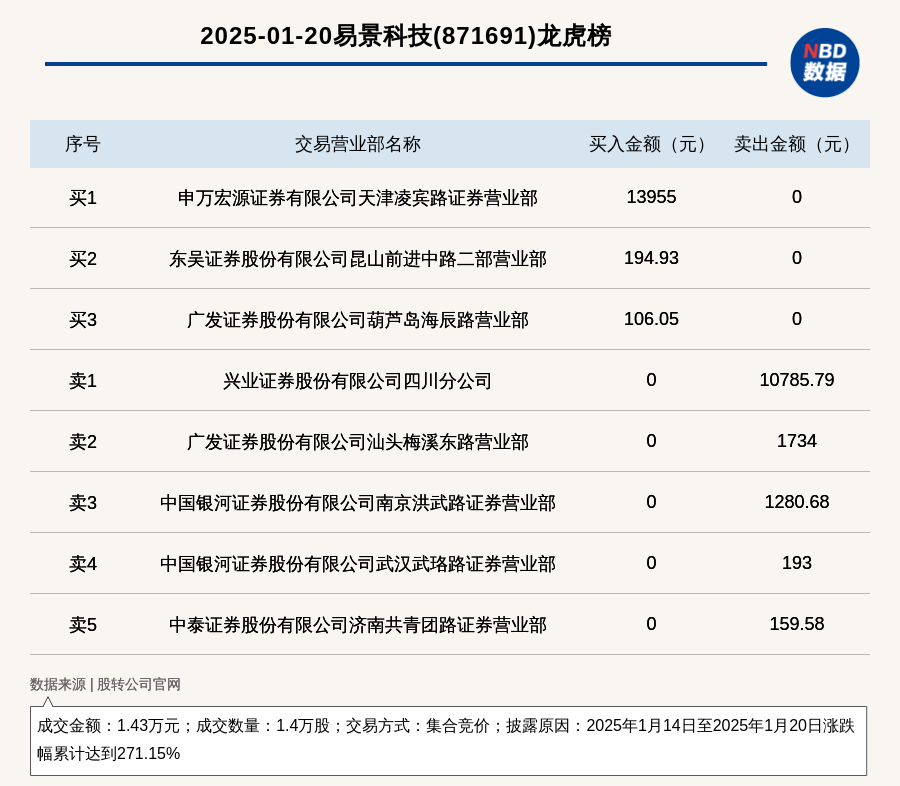The width and height of the screenshot is (900, 786).
Task: Select the 买2 row label
Action: 83,259
